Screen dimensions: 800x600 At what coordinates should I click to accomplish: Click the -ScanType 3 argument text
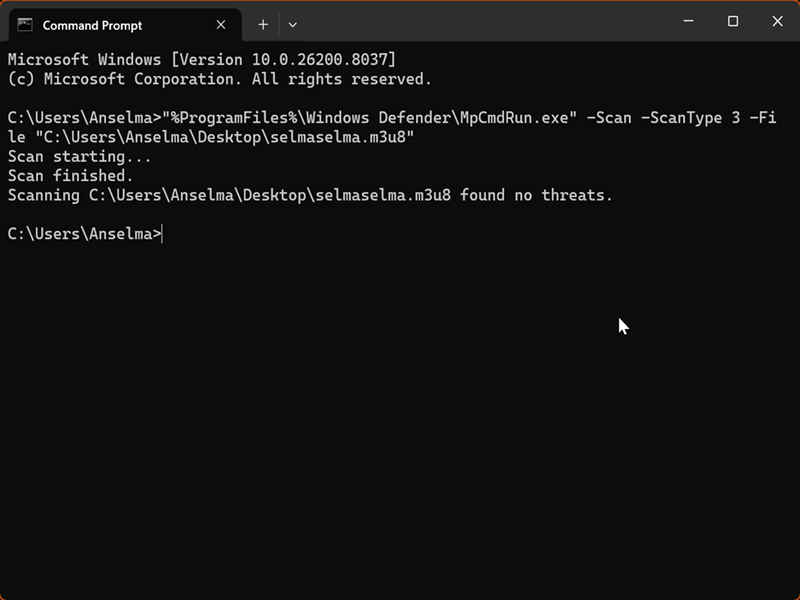point(690,118)
